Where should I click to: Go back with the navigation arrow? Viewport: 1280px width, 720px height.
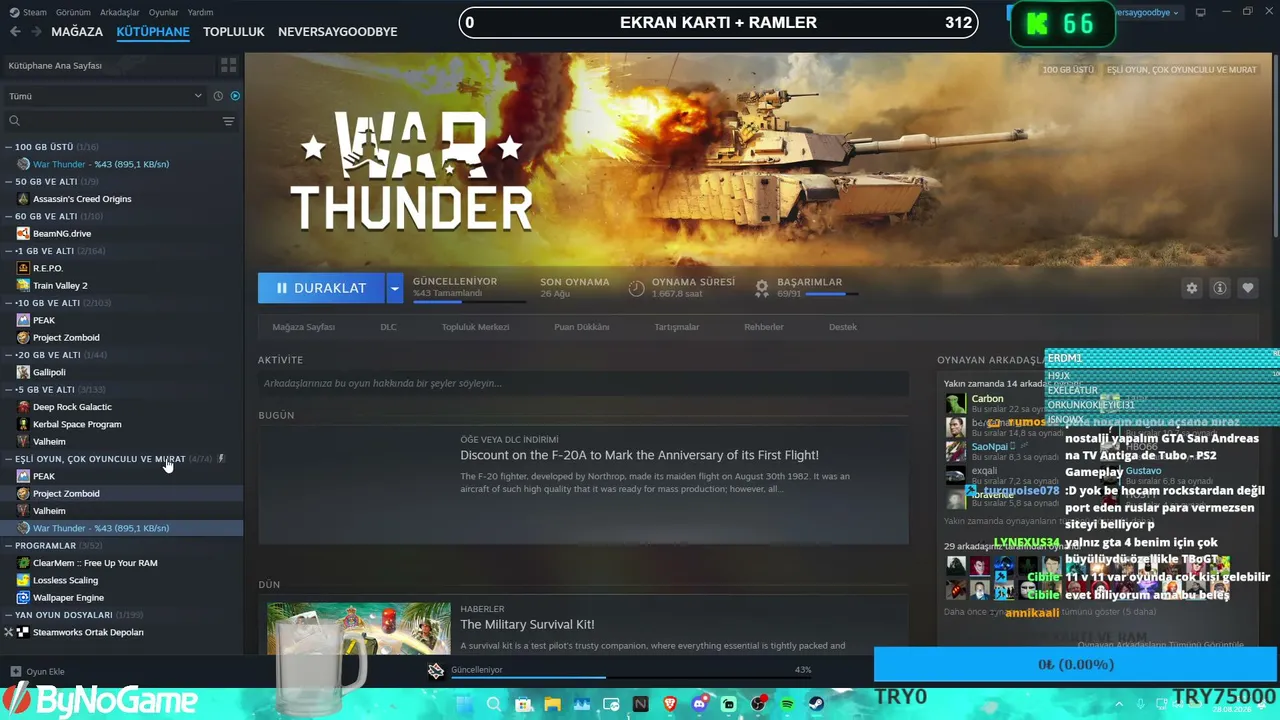(x=15, y=32)
